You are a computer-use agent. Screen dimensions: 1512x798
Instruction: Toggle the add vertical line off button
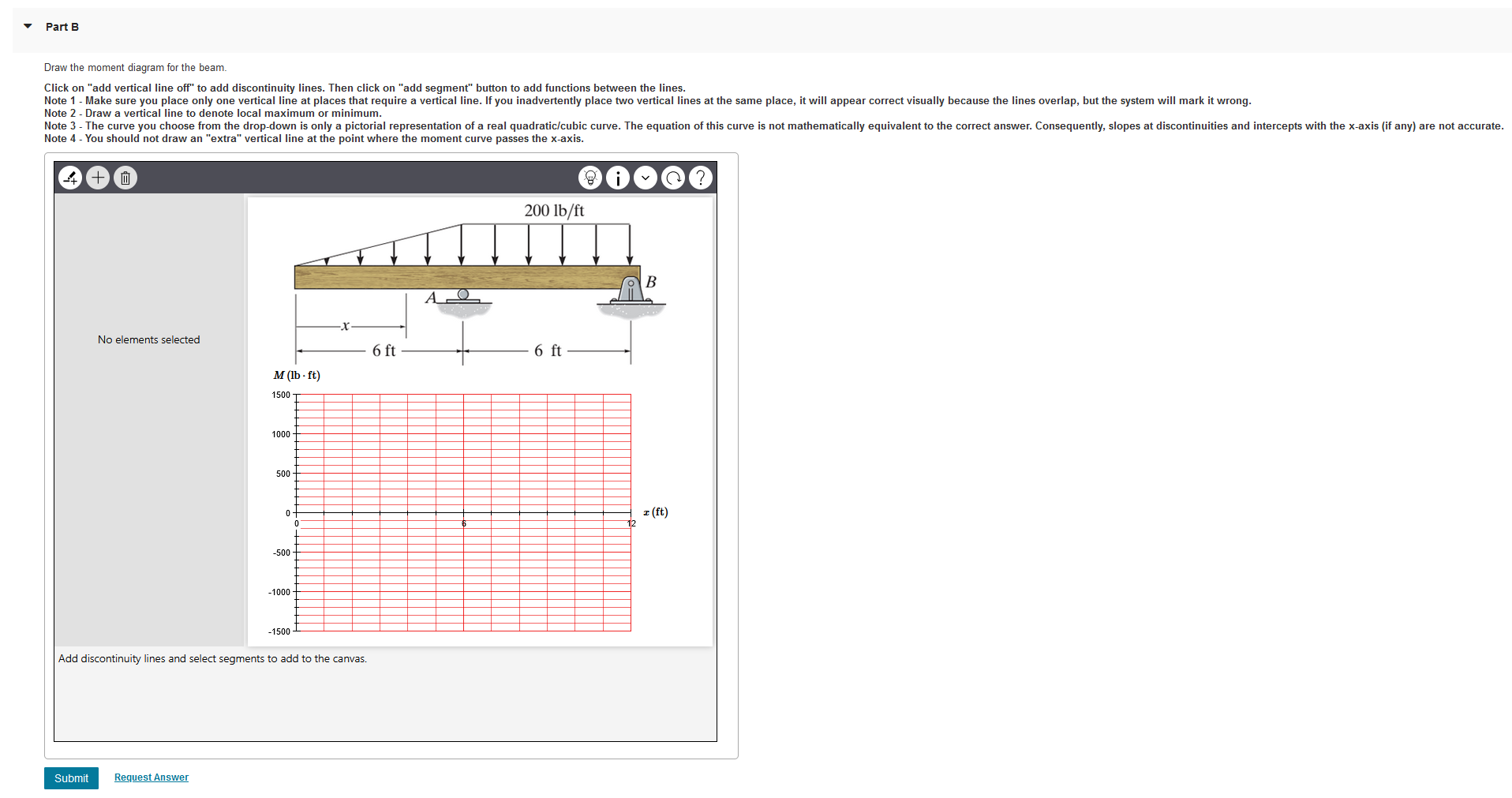[69, 178]
